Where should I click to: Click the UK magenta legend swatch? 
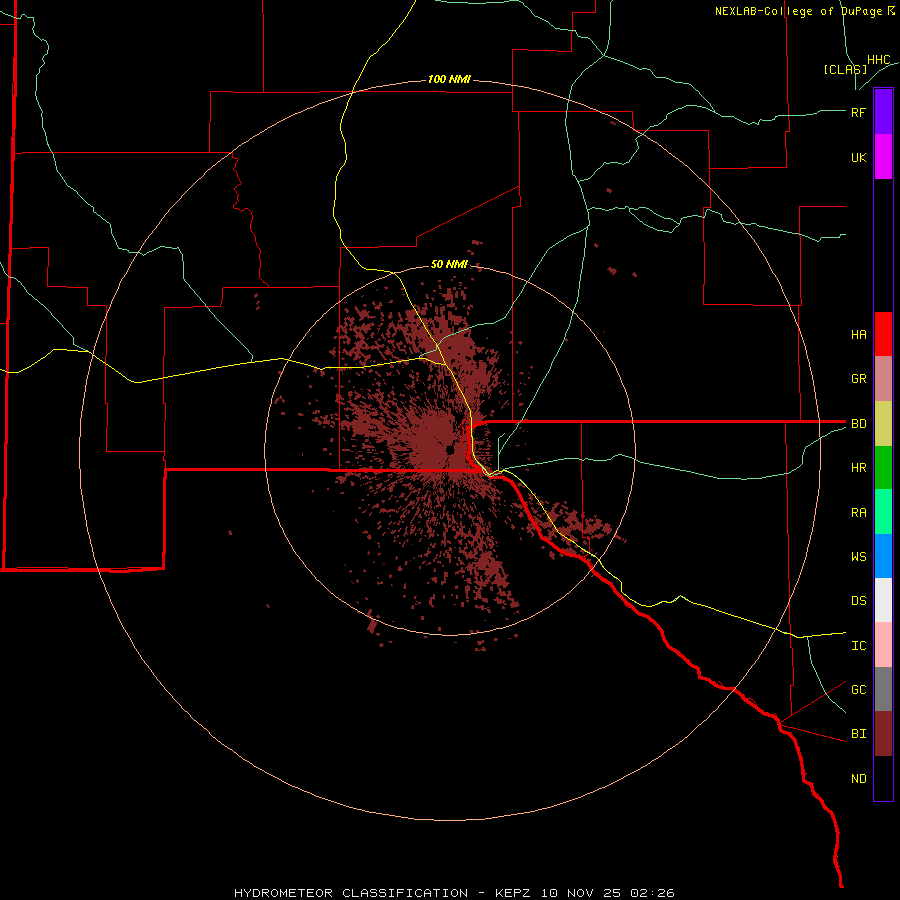(883, 157)
